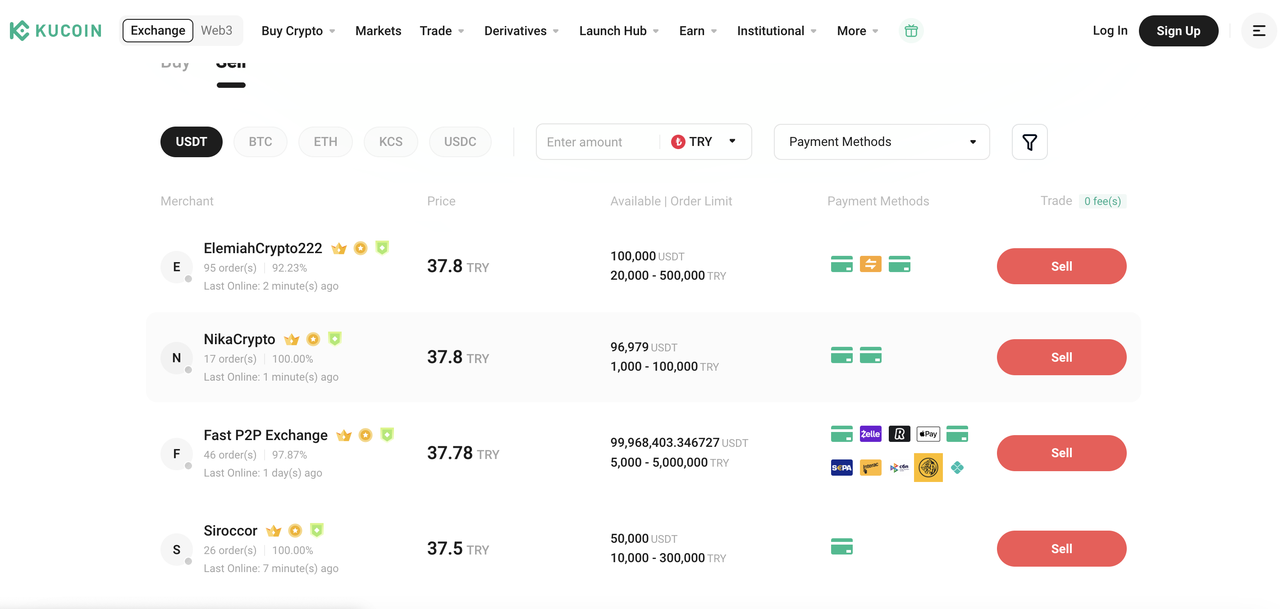This screenshot has width=1280, height=609.
Task: Click the Zelle payment icon
Action: click(x=870, y=434)
